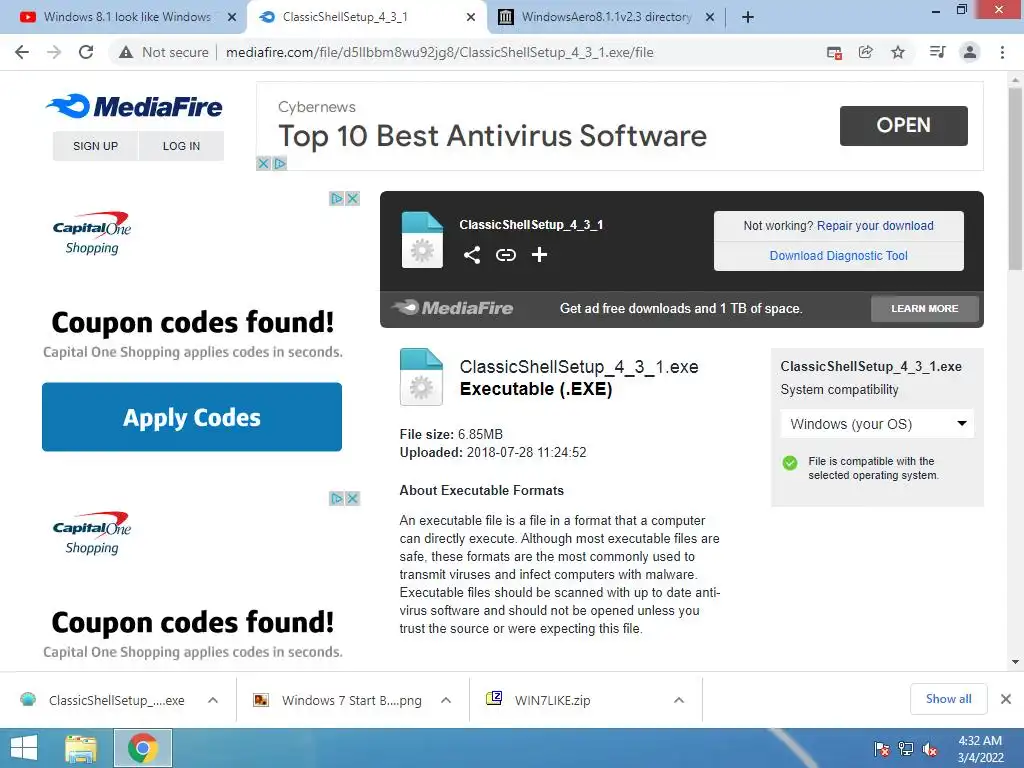Viewport: 1024px width, 768px height.
Task: Click the 'Uploaded: 2018-07-28 11:24:52' text
Action: (493, 453)
